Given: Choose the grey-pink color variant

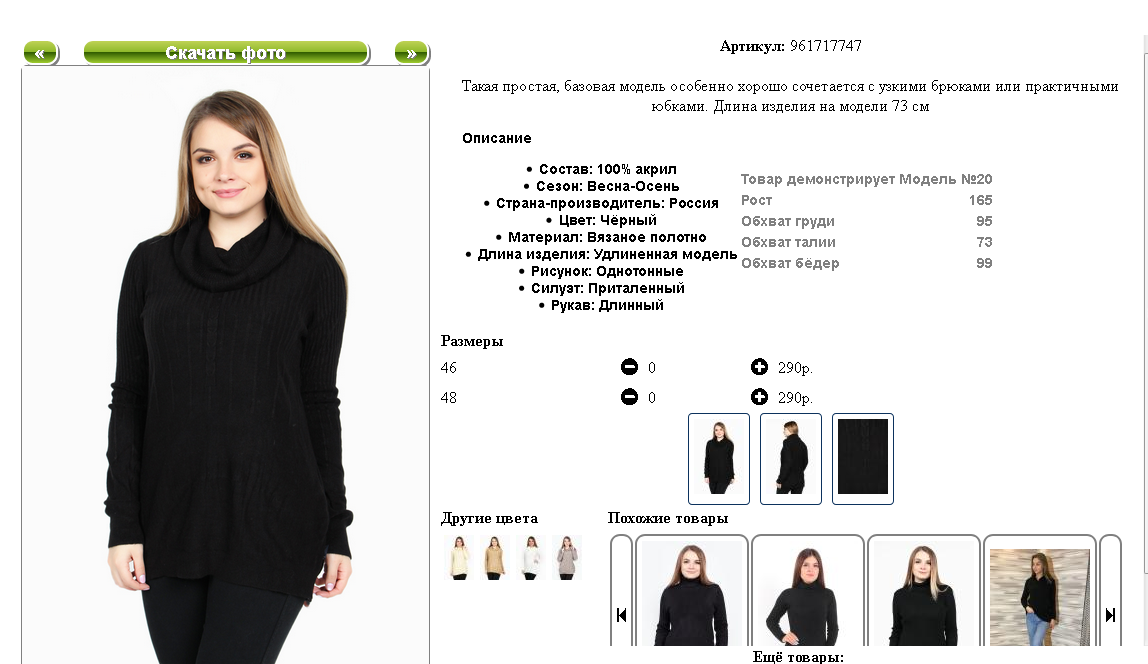Looking at the screenshot, I should 567,557.
